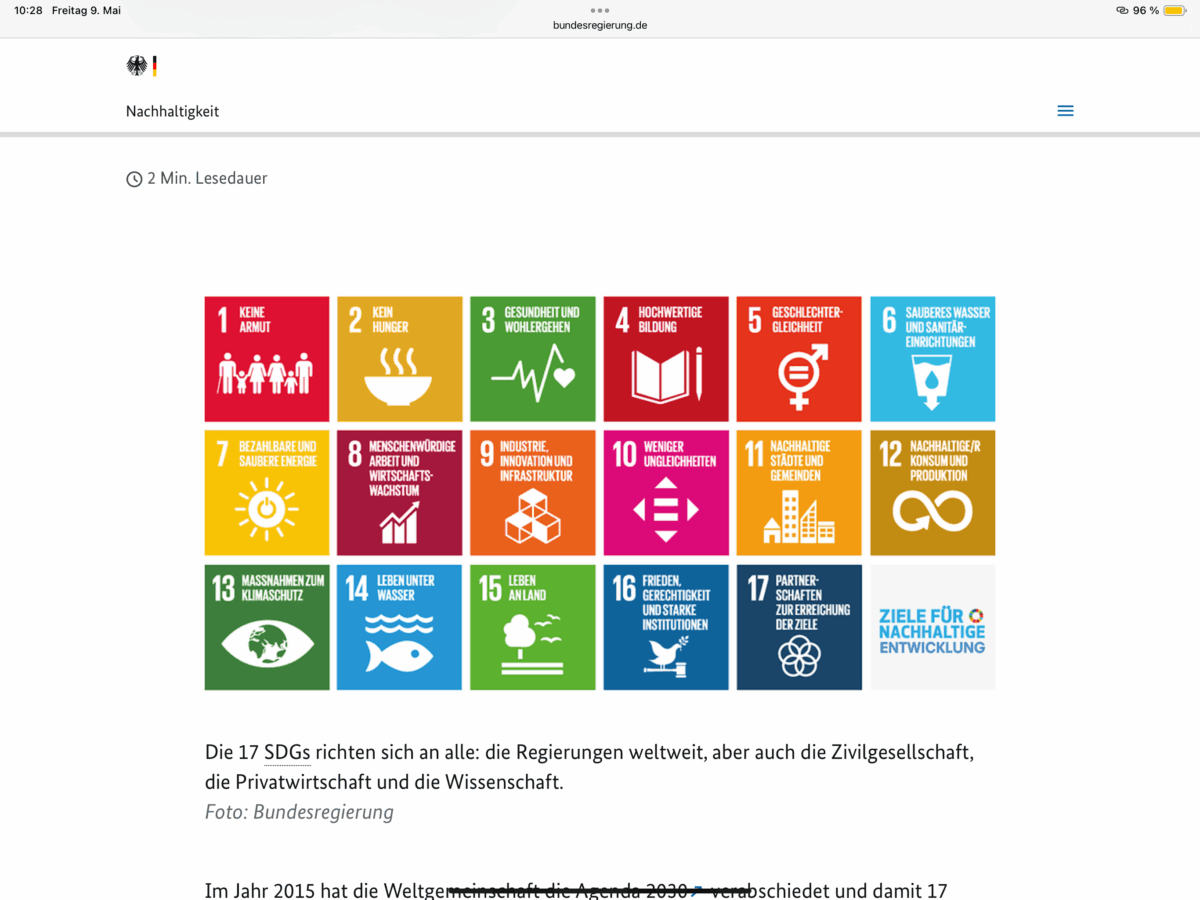Tap the bundesregierung.de address bar

click(600, 25)
